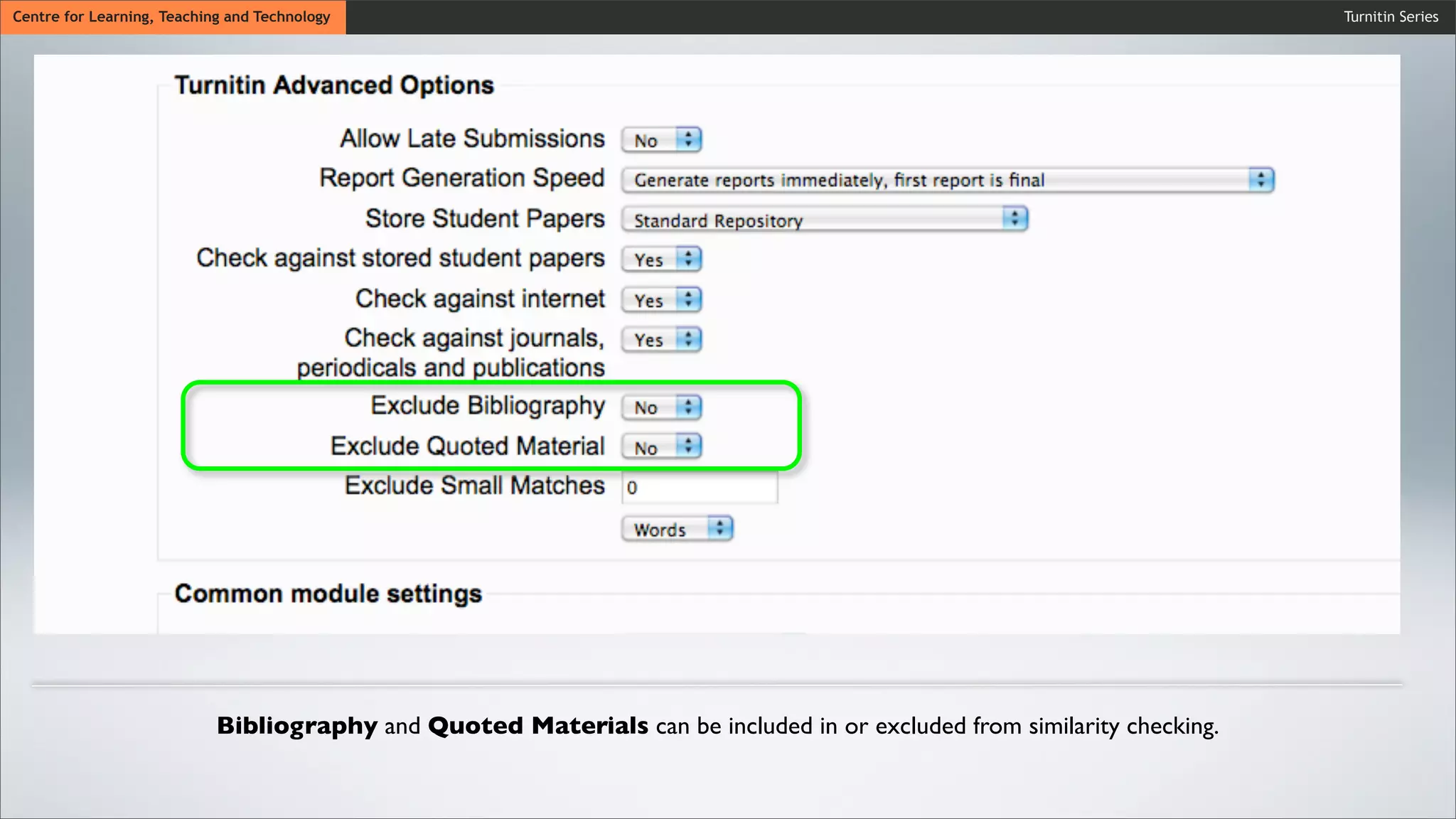The height and width of the screenshot is (819, 1456).
Task: Click the Exclude Quoted Material arrow icon
Action: 688,446
